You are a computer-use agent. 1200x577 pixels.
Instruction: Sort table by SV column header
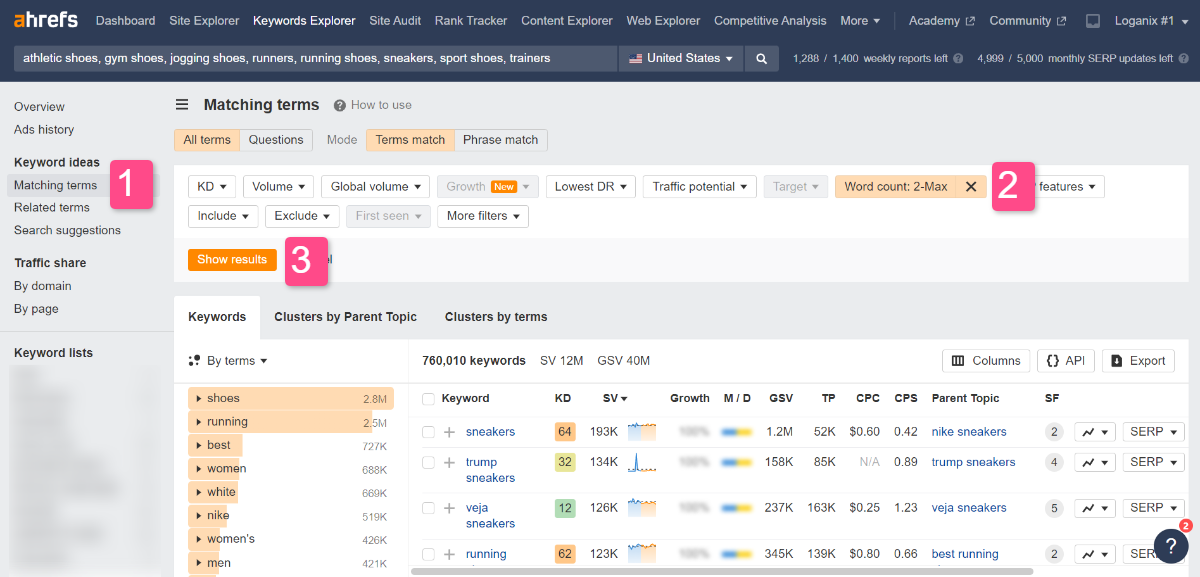616,398
